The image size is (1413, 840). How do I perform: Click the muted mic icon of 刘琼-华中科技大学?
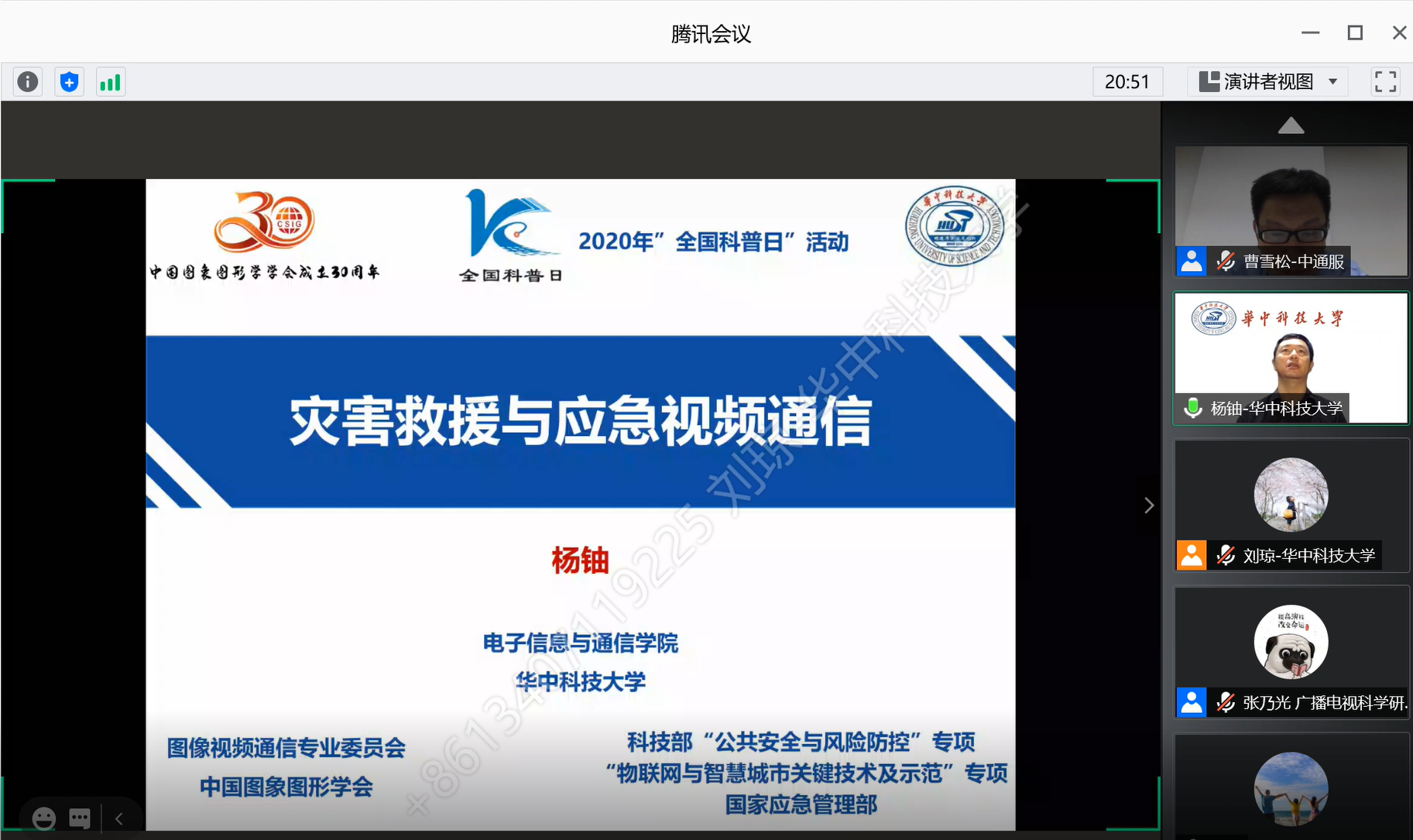[1225, 555]
